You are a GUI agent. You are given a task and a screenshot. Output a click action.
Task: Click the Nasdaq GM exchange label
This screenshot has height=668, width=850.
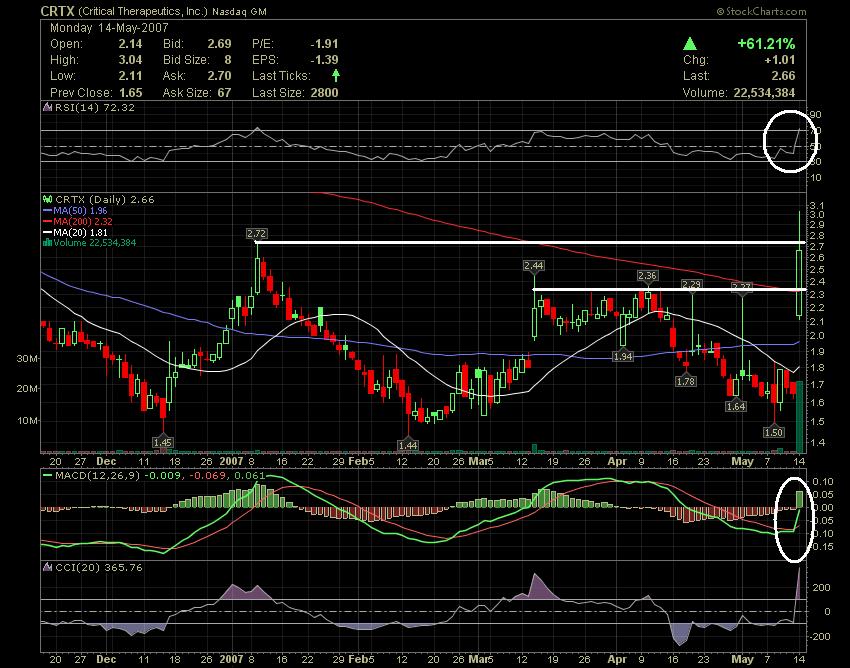239,11
